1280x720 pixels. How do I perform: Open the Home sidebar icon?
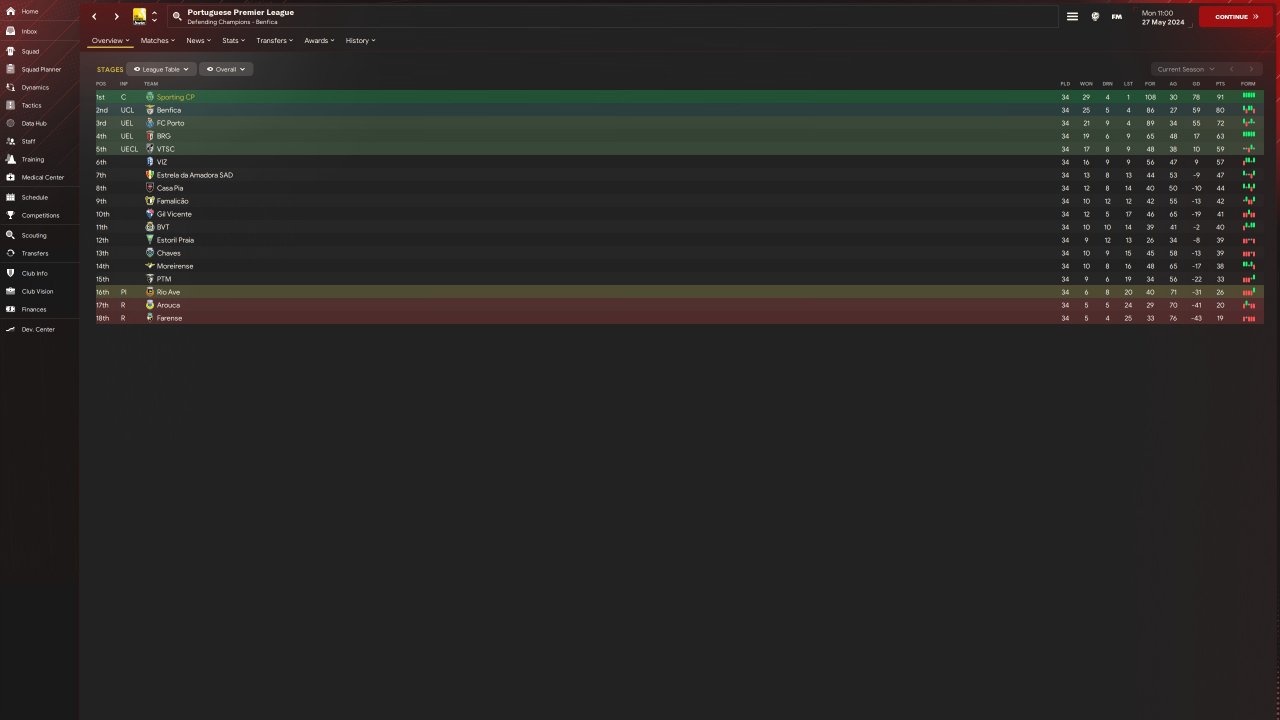(10, 12)
